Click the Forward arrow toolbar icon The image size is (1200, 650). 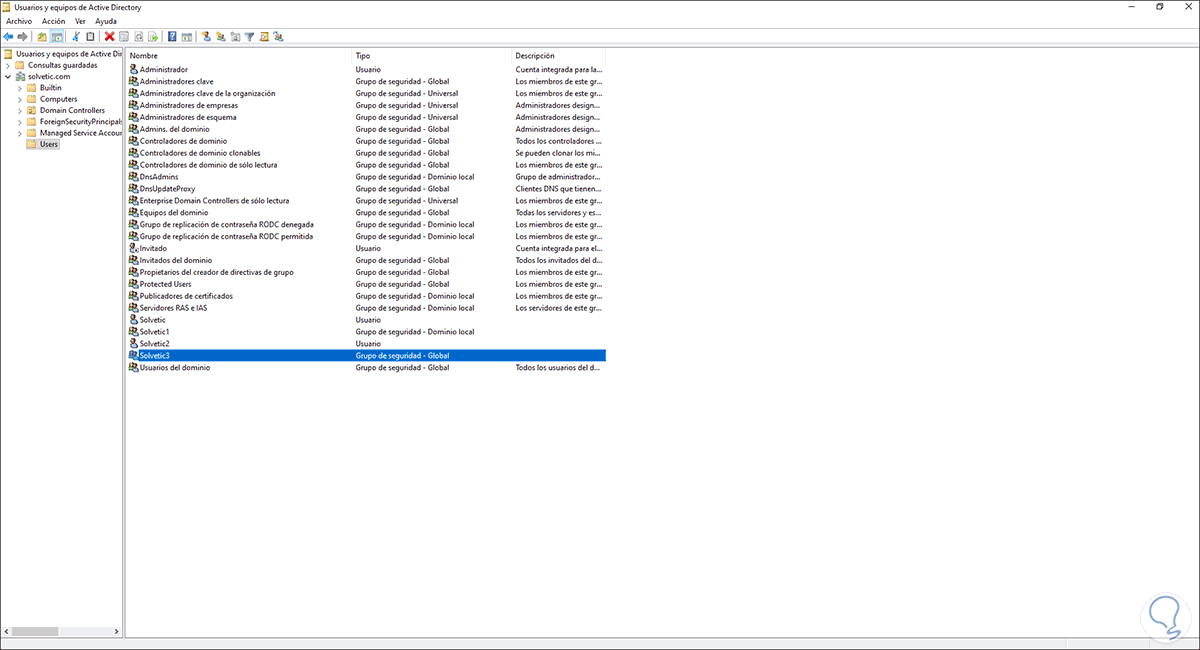click(x=22, y=37)
